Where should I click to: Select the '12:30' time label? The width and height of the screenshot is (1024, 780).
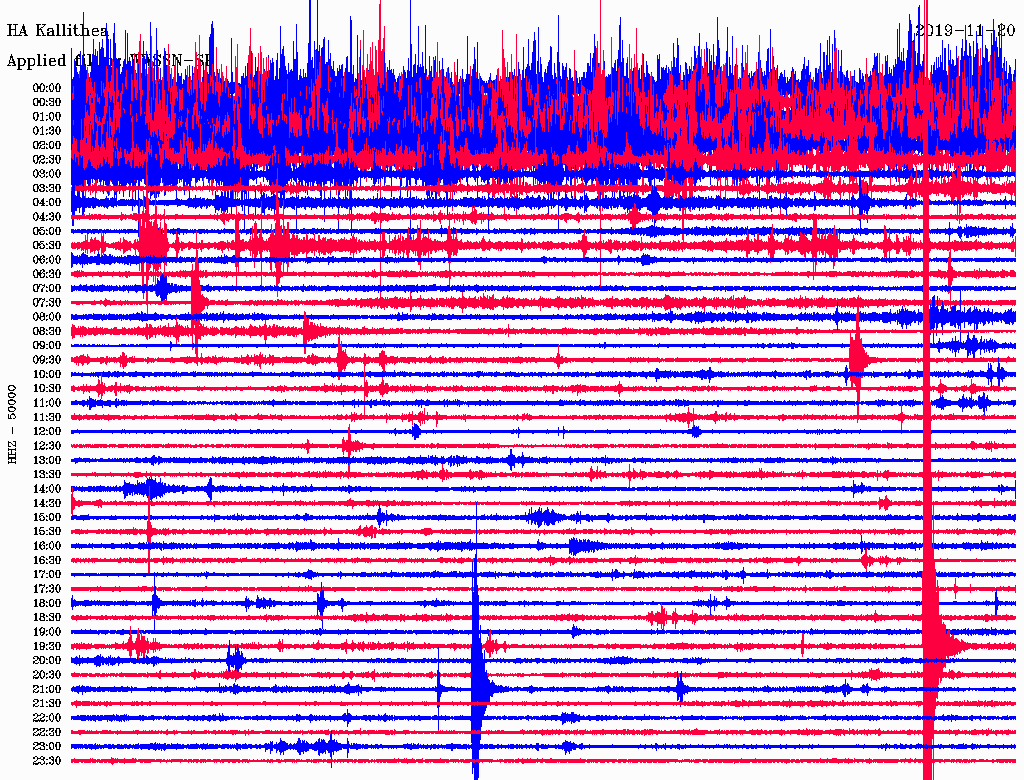coord(47,446)
